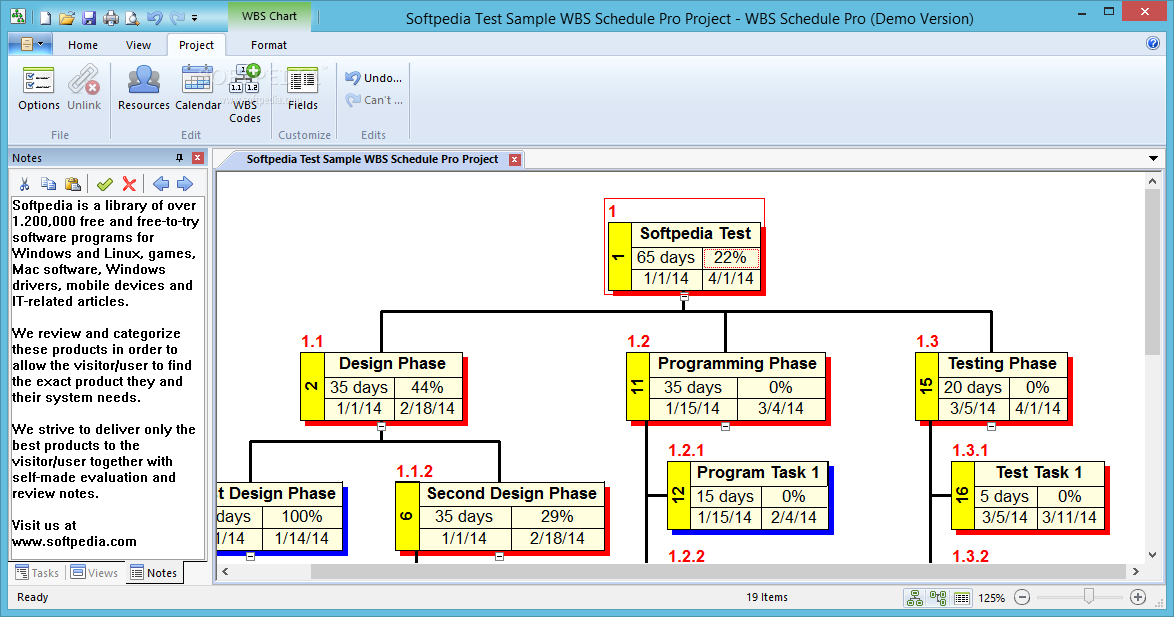The width and height of the screenshot is (1174, 617).
Task: Close the Notes panel
Action: click(x=198, y=158)
